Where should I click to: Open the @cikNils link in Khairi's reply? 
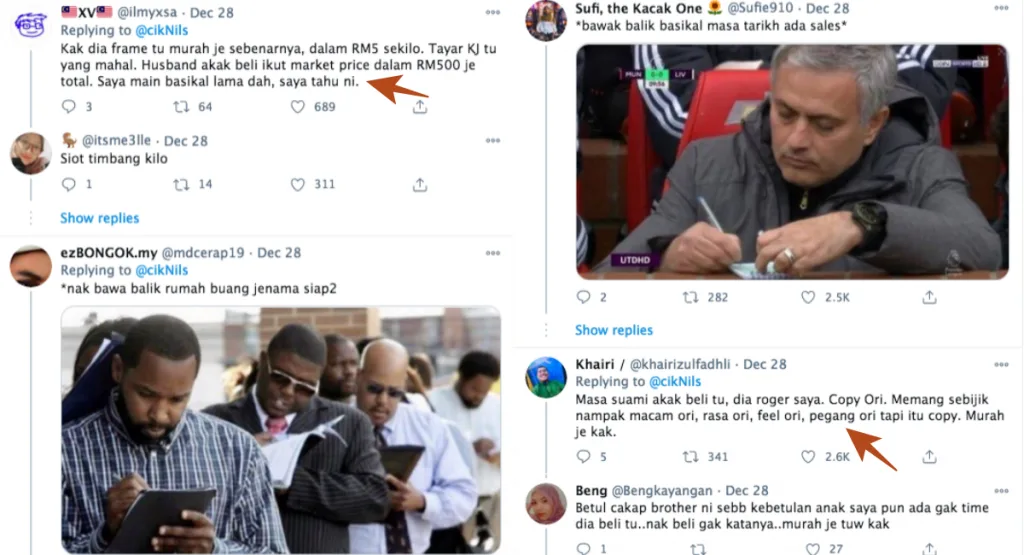click(x=679, y=381)
